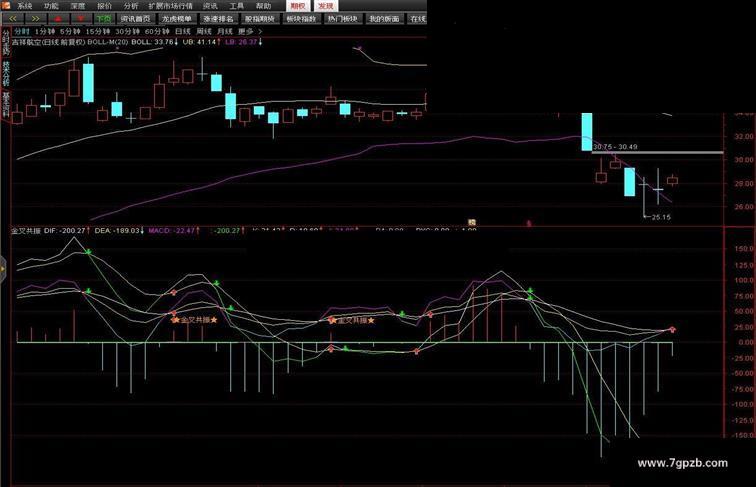Expand the left edge panel handle
Image resolution: width=756 pixels, height=487 pixels.
click(x=3, y=269)
